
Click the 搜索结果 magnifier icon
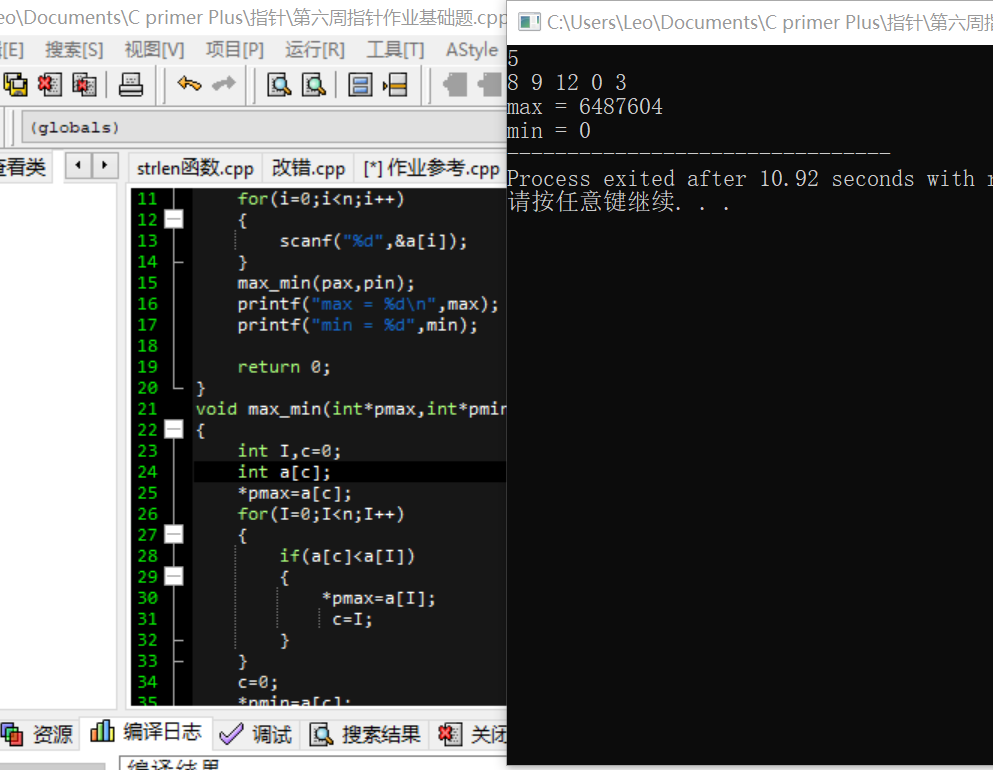(321, 735)
